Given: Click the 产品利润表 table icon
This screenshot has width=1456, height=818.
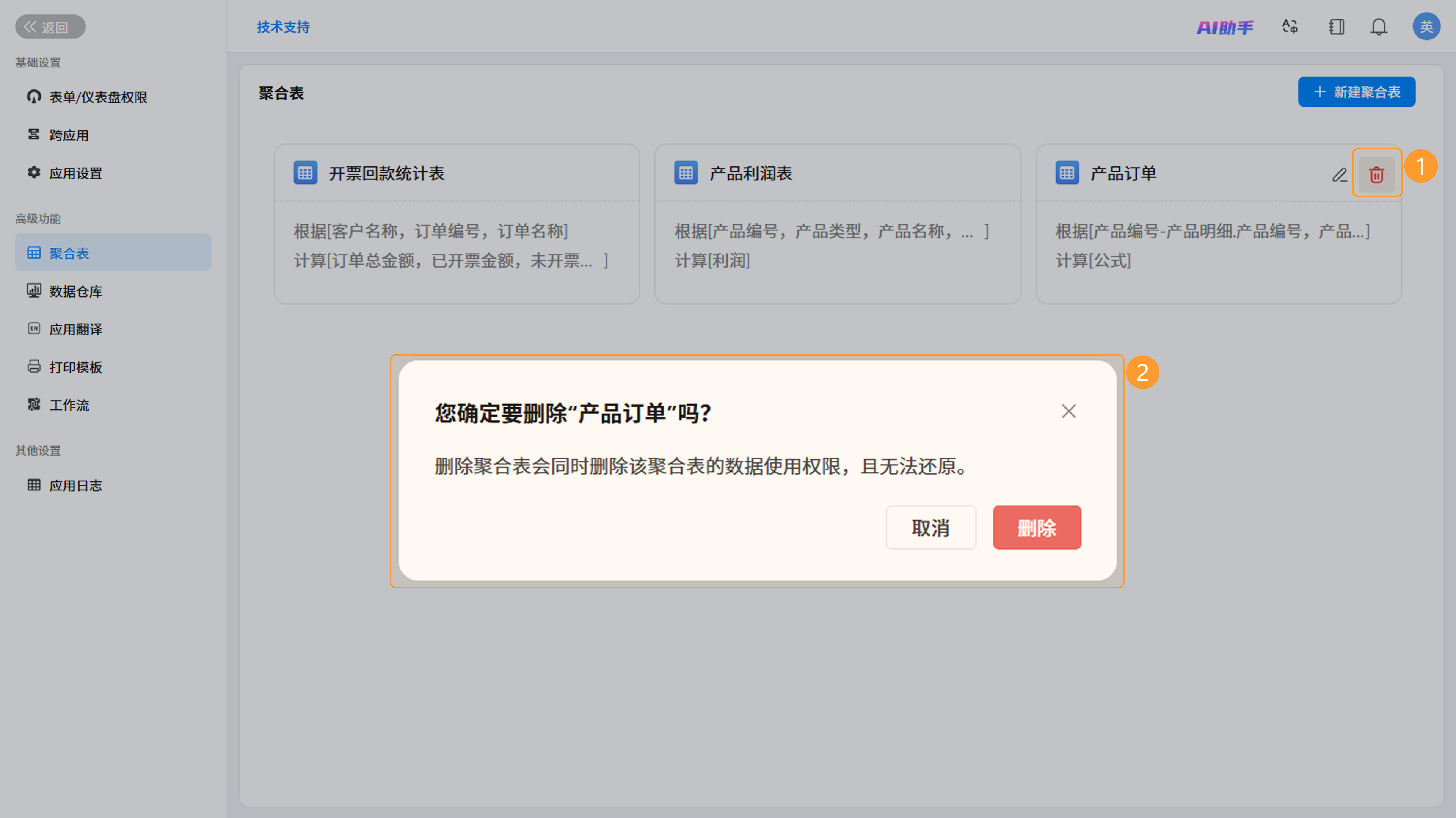Looking at the screenshot, I should (686, 173).
